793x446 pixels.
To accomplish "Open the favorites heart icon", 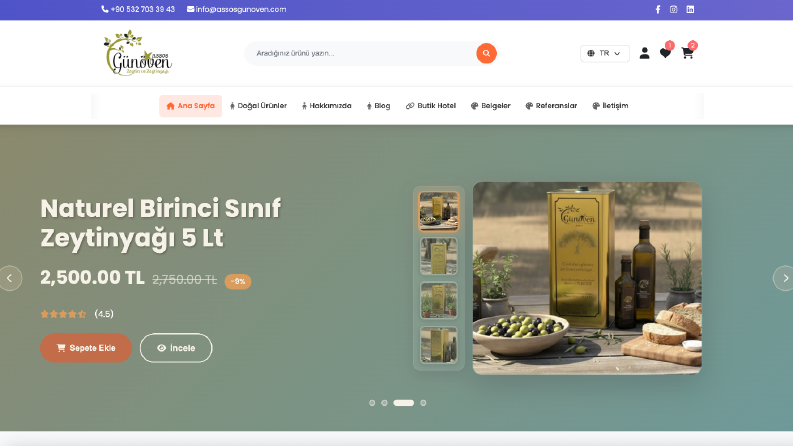I will tap(665, 53).
